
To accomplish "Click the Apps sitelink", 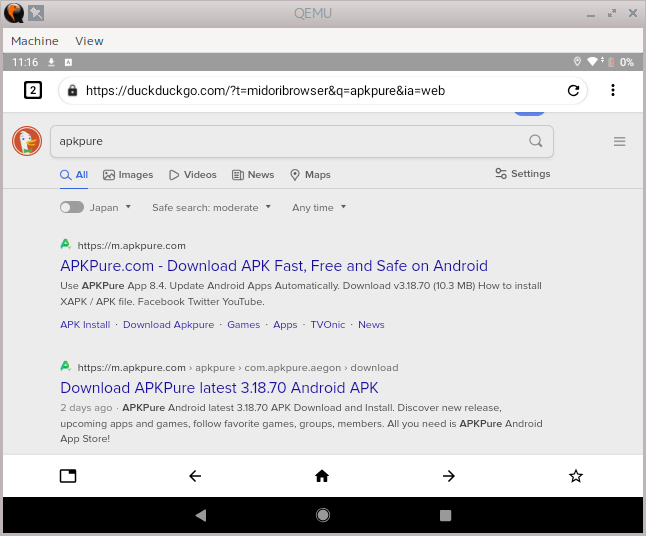I will [285, 325].
